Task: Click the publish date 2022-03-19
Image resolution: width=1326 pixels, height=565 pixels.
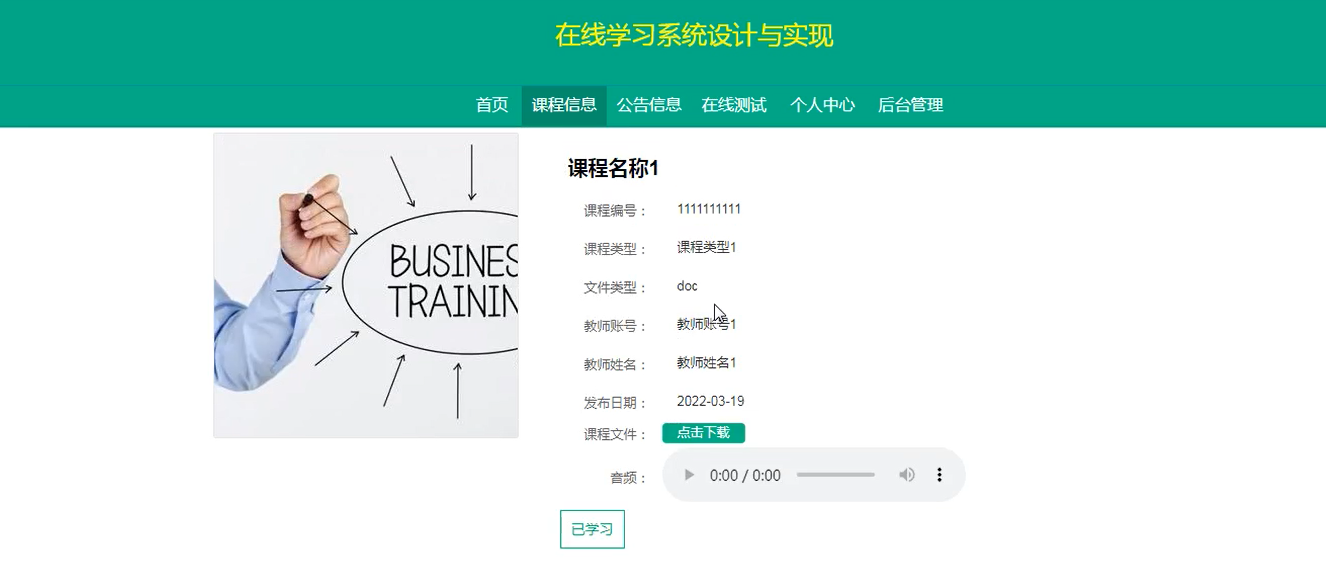Action: (x=710, y=401)
